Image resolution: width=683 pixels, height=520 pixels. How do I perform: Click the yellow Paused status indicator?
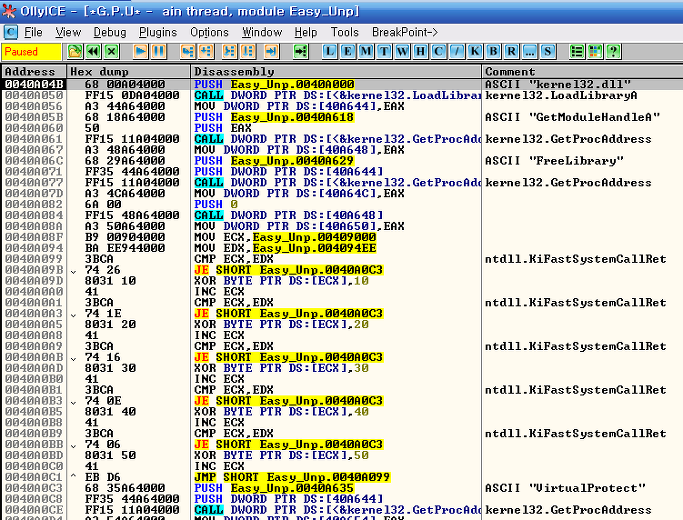tap(31, 52)
